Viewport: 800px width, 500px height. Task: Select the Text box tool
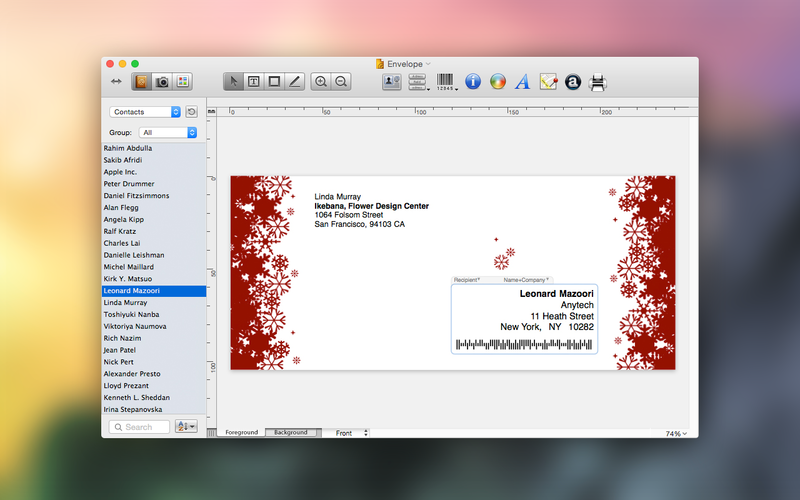click(x=254, y=82)
